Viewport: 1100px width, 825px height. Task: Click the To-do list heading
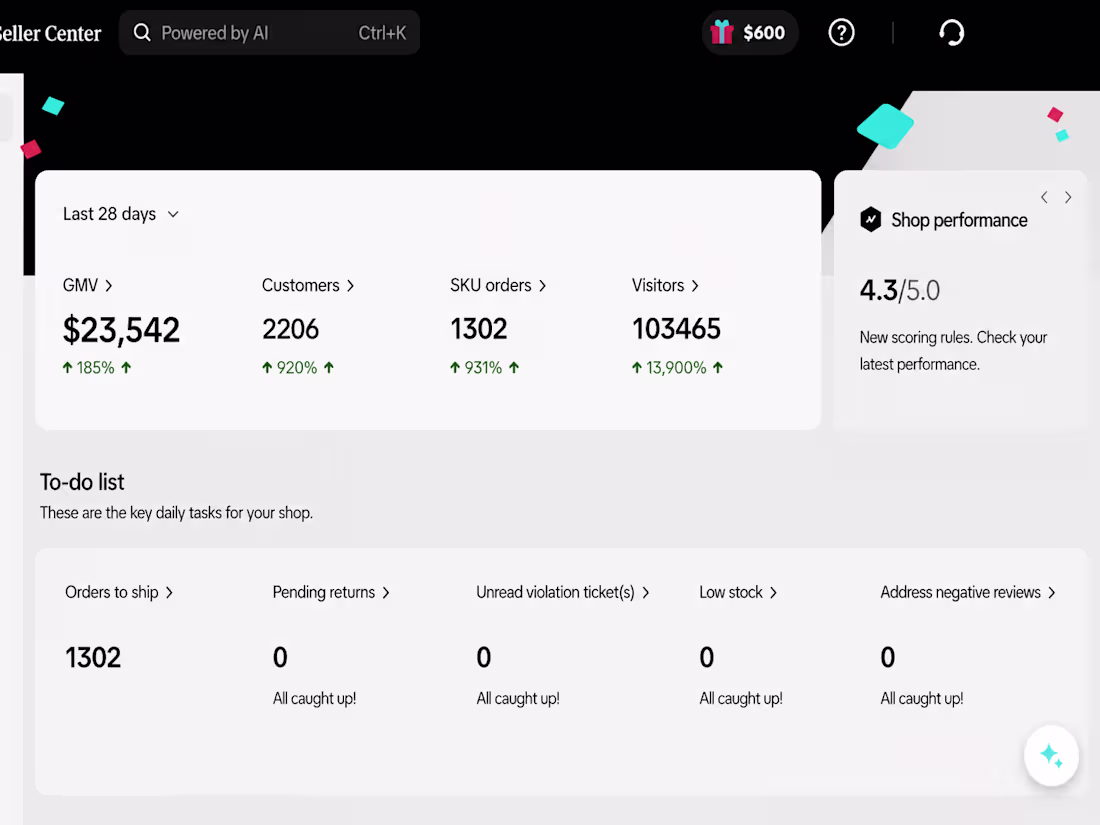tap(82, 482)
